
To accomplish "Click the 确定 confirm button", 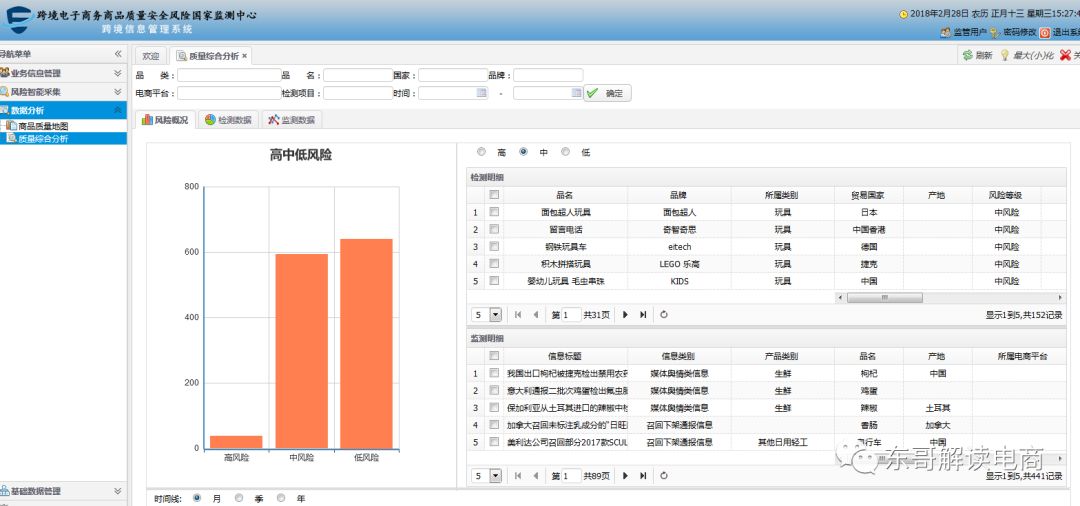I will (x=607, y=93).
